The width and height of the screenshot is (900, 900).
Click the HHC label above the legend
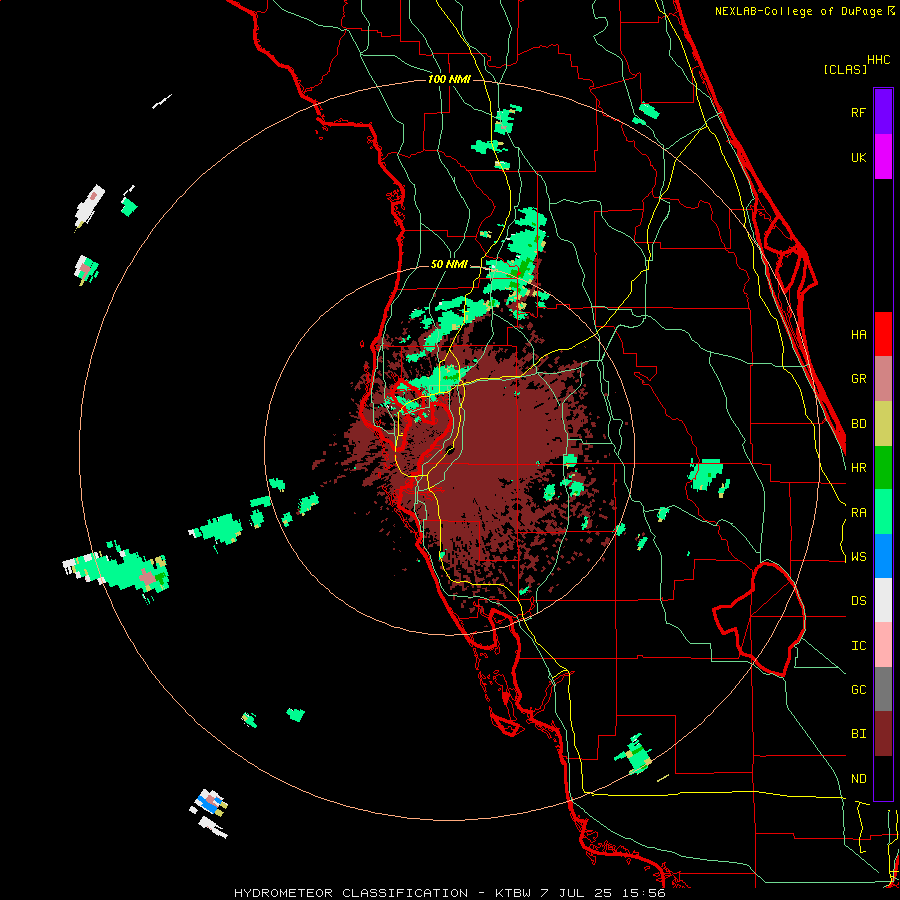pyautogui.click(x=879, y=60)
